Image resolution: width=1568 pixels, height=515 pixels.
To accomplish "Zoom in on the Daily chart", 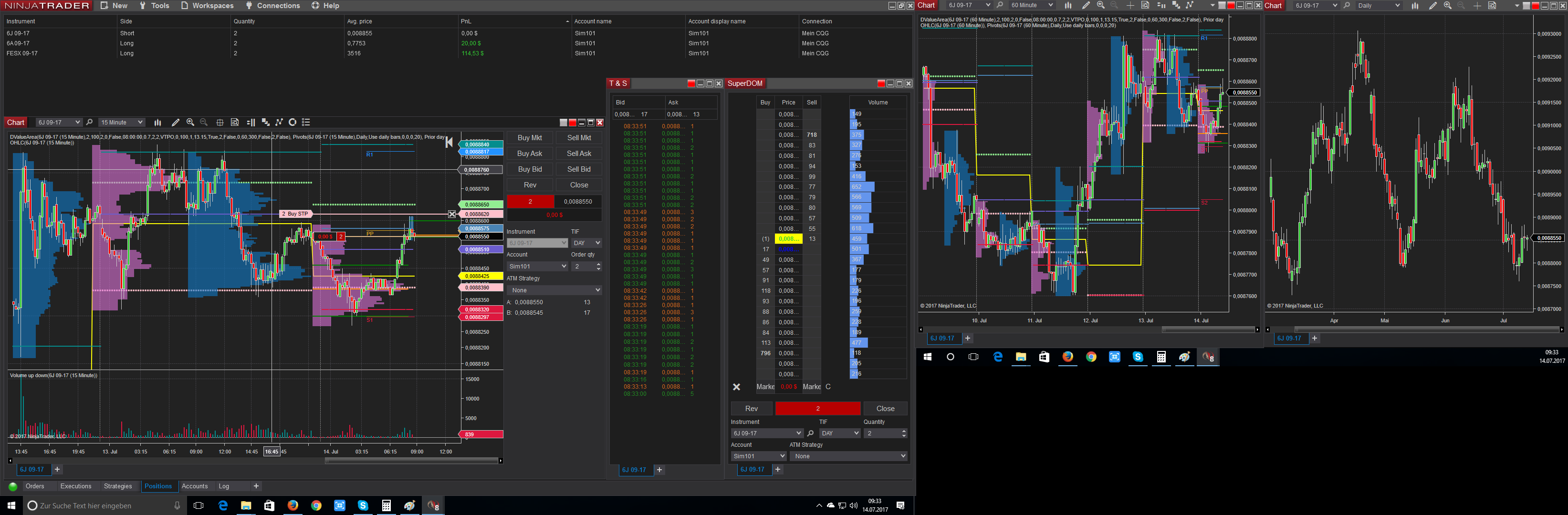I will click(x=1447, y=5).
